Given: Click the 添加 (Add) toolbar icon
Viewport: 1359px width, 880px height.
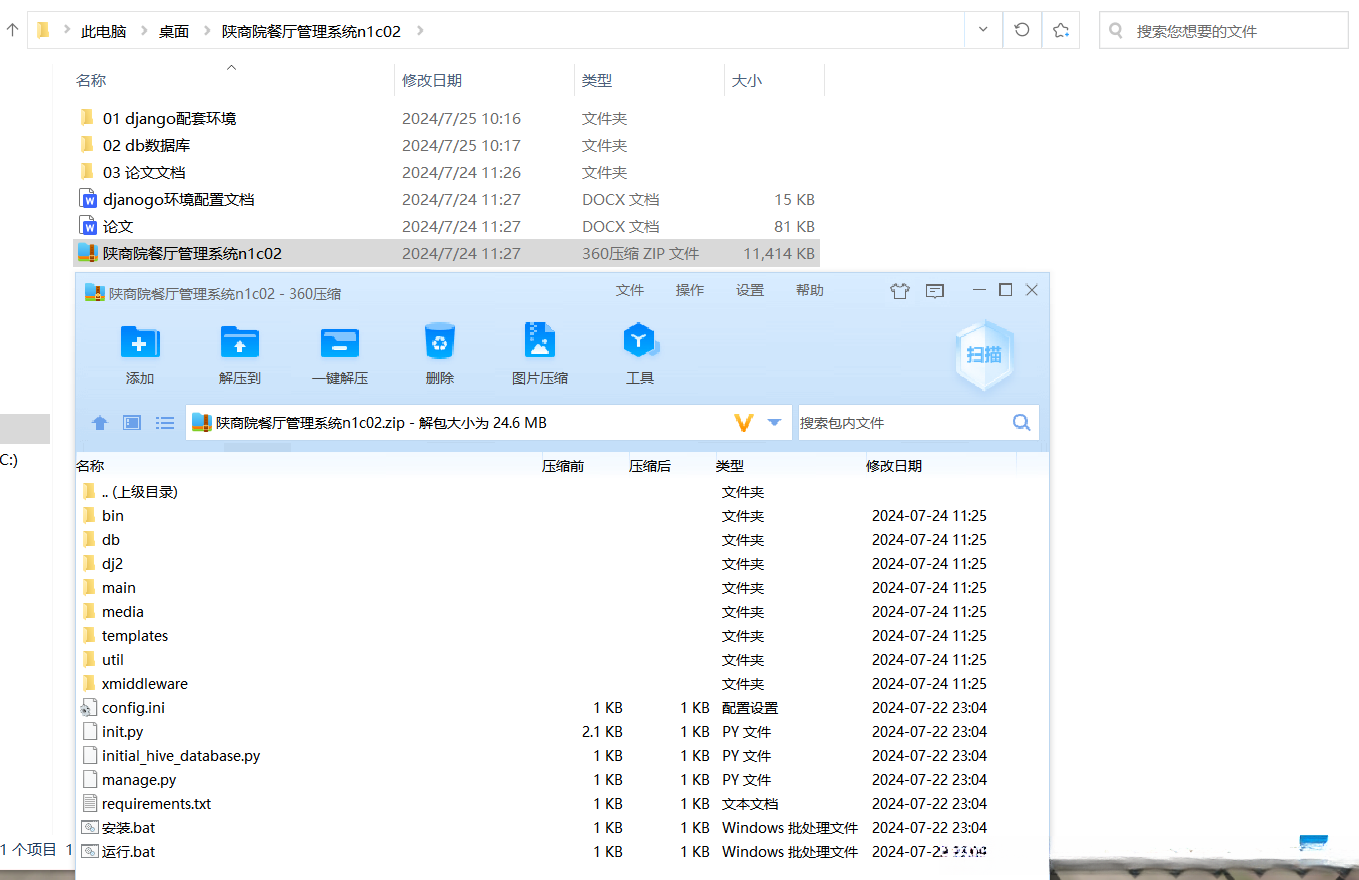Looking at the screenshot, I should pos(140,343).
